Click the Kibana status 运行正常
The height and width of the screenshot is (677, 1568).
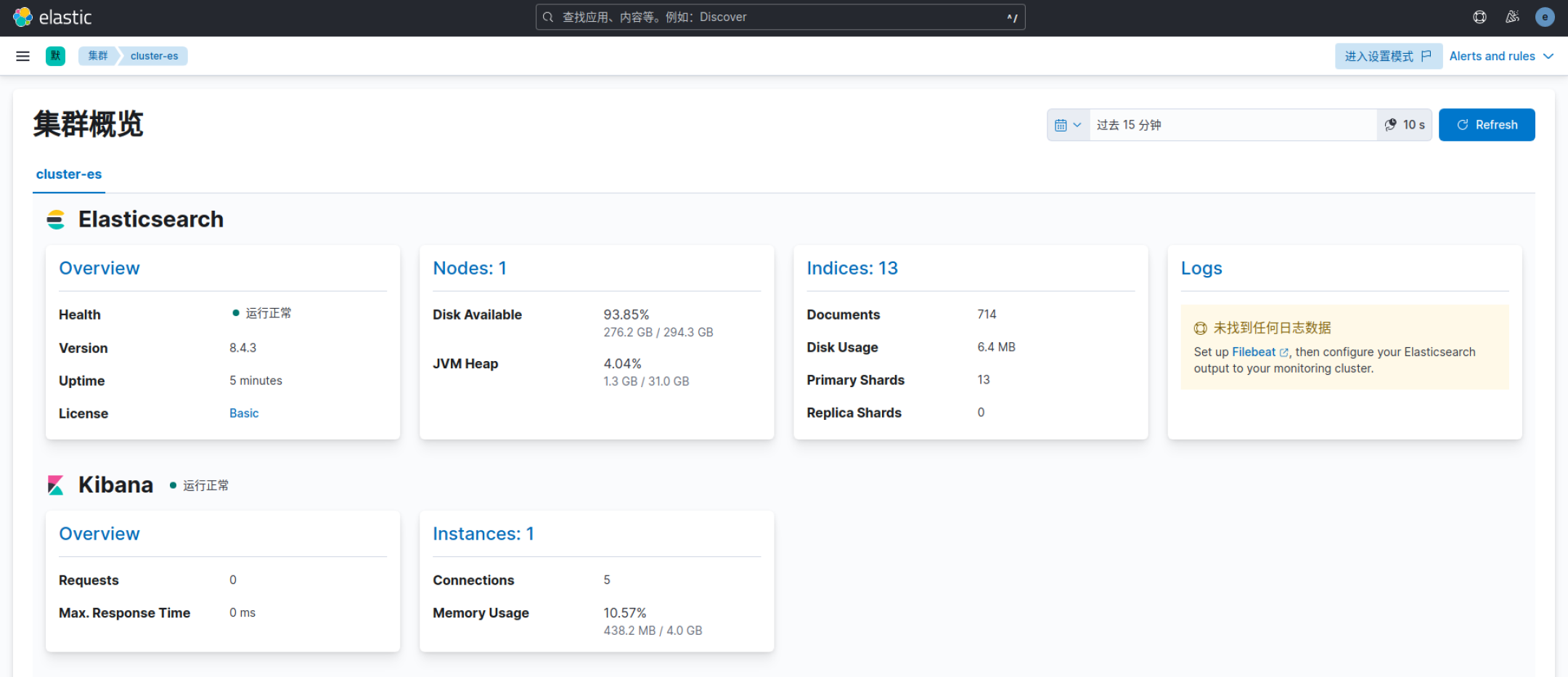click(x=205, y=485)
